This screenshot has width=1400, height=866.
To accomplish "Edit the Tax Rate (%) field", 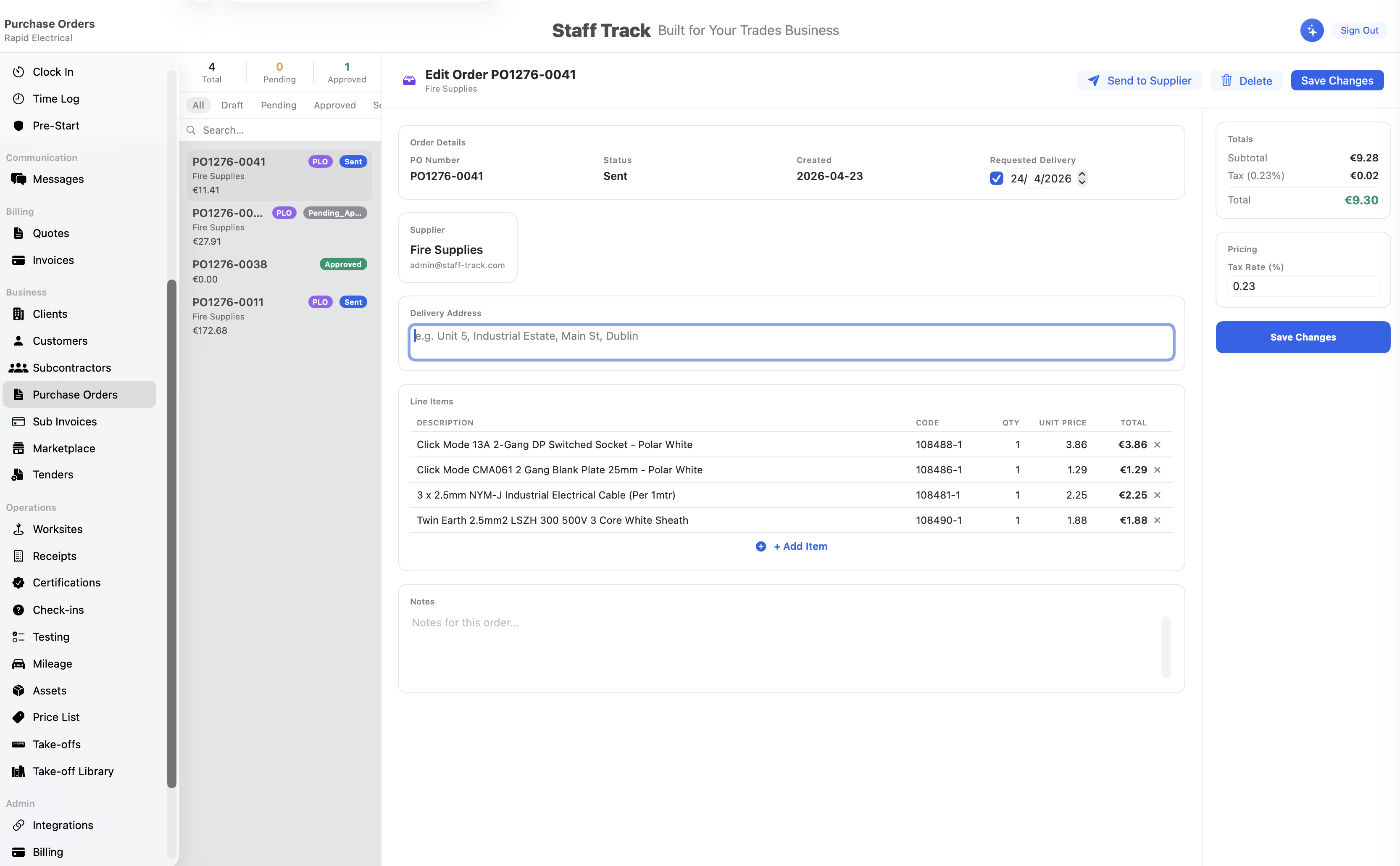I will (1303, 286).
